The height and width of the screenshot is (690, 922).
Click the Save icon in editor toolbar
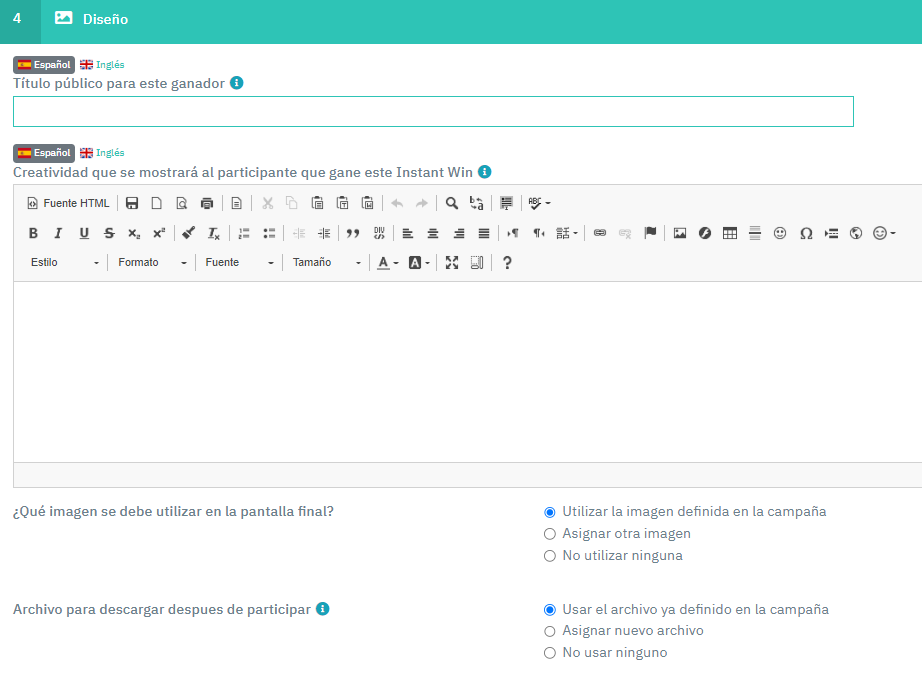(x=132, y=204)
